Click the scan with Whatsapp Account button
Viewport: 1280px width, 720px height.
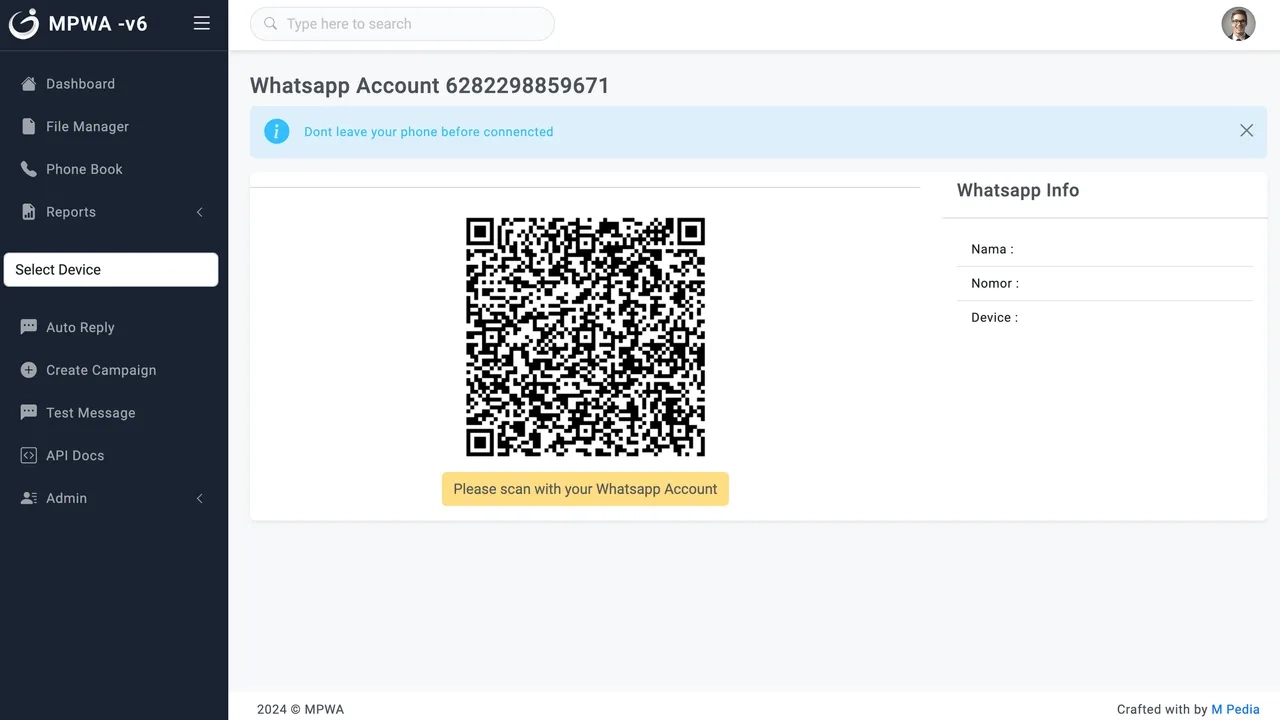(x=585, y=489)
